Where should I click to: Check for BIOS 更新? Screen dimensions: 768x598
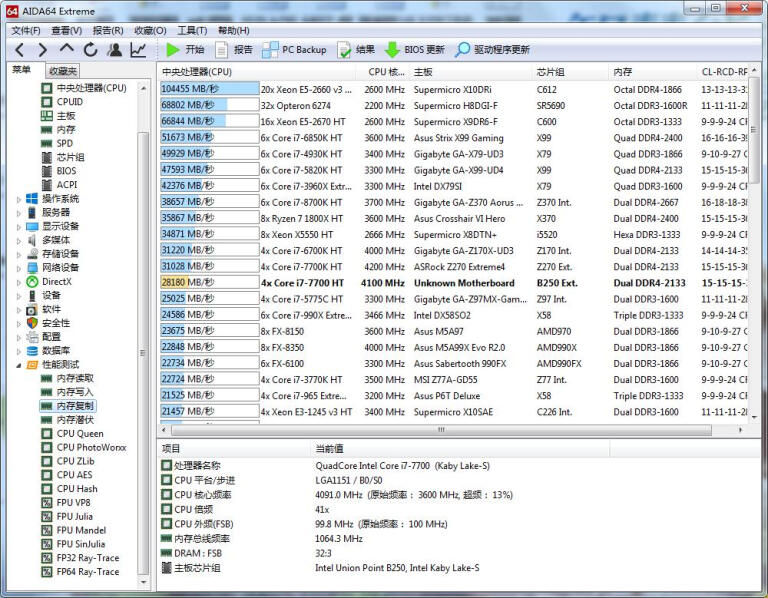point(414,49)
